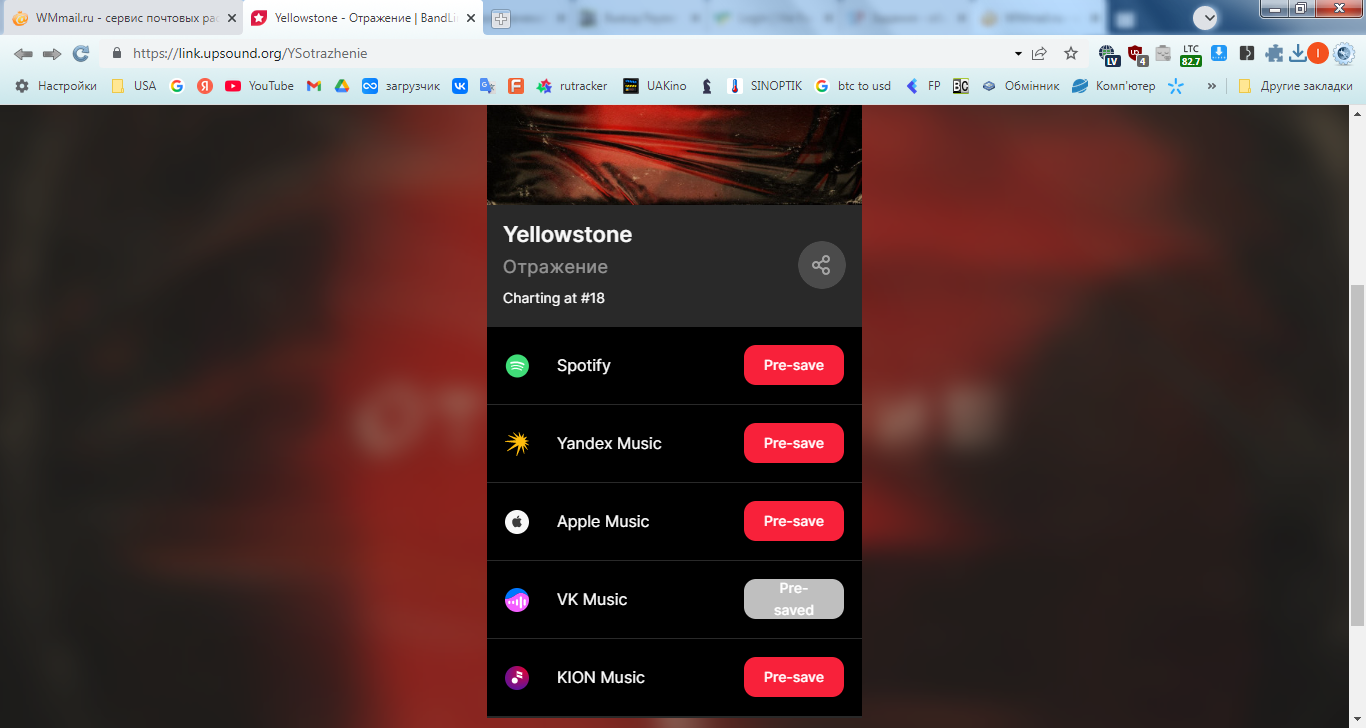Pre-save on Apple Music
The height and width of the screenshot is (728, 1366).
[794, 521]
